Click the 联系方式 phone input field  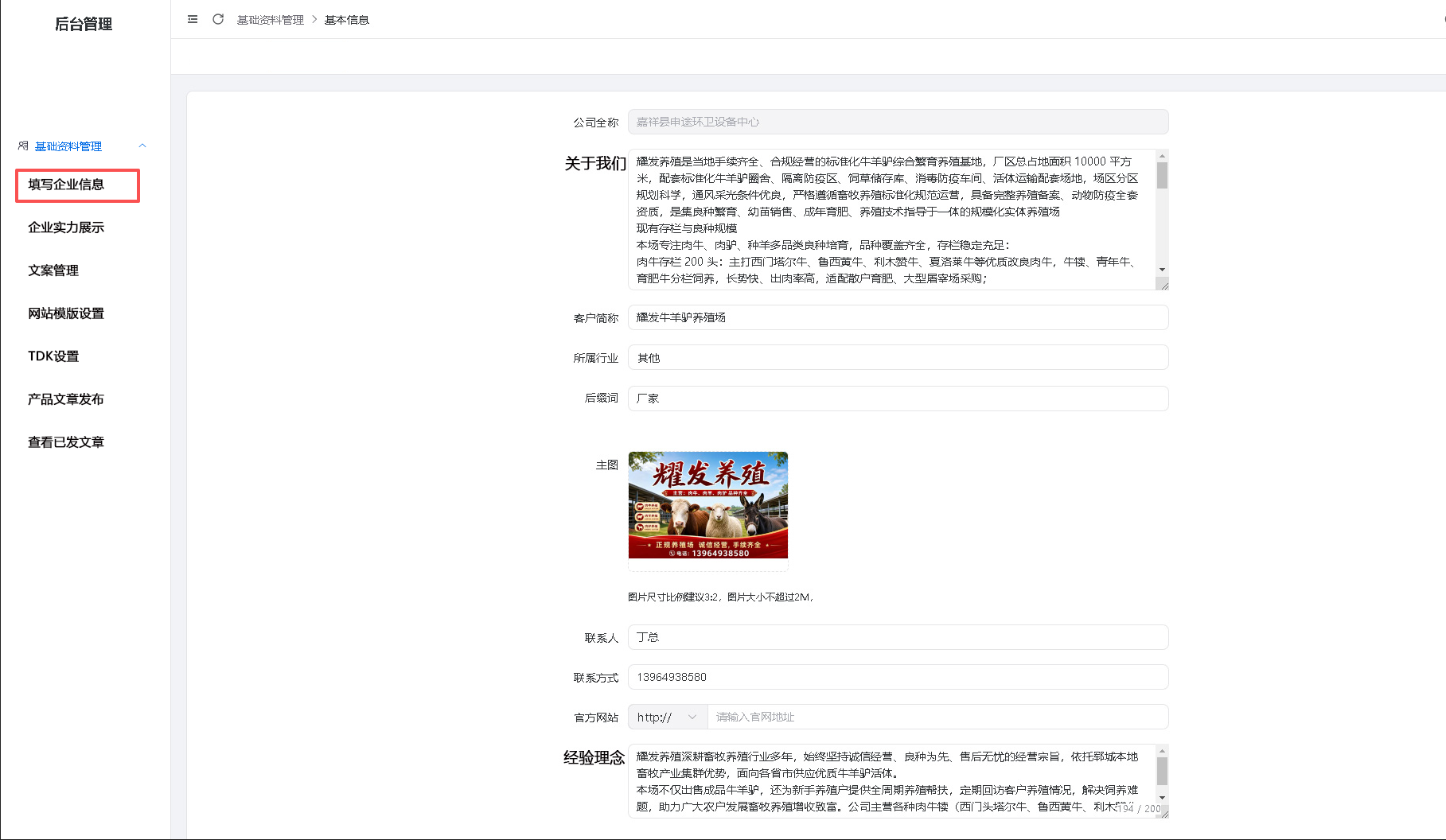[898, 677]
